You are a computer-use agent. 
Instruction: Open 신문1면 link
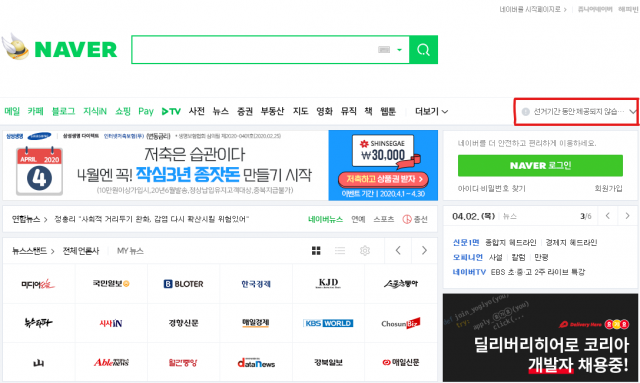(466, 243)
